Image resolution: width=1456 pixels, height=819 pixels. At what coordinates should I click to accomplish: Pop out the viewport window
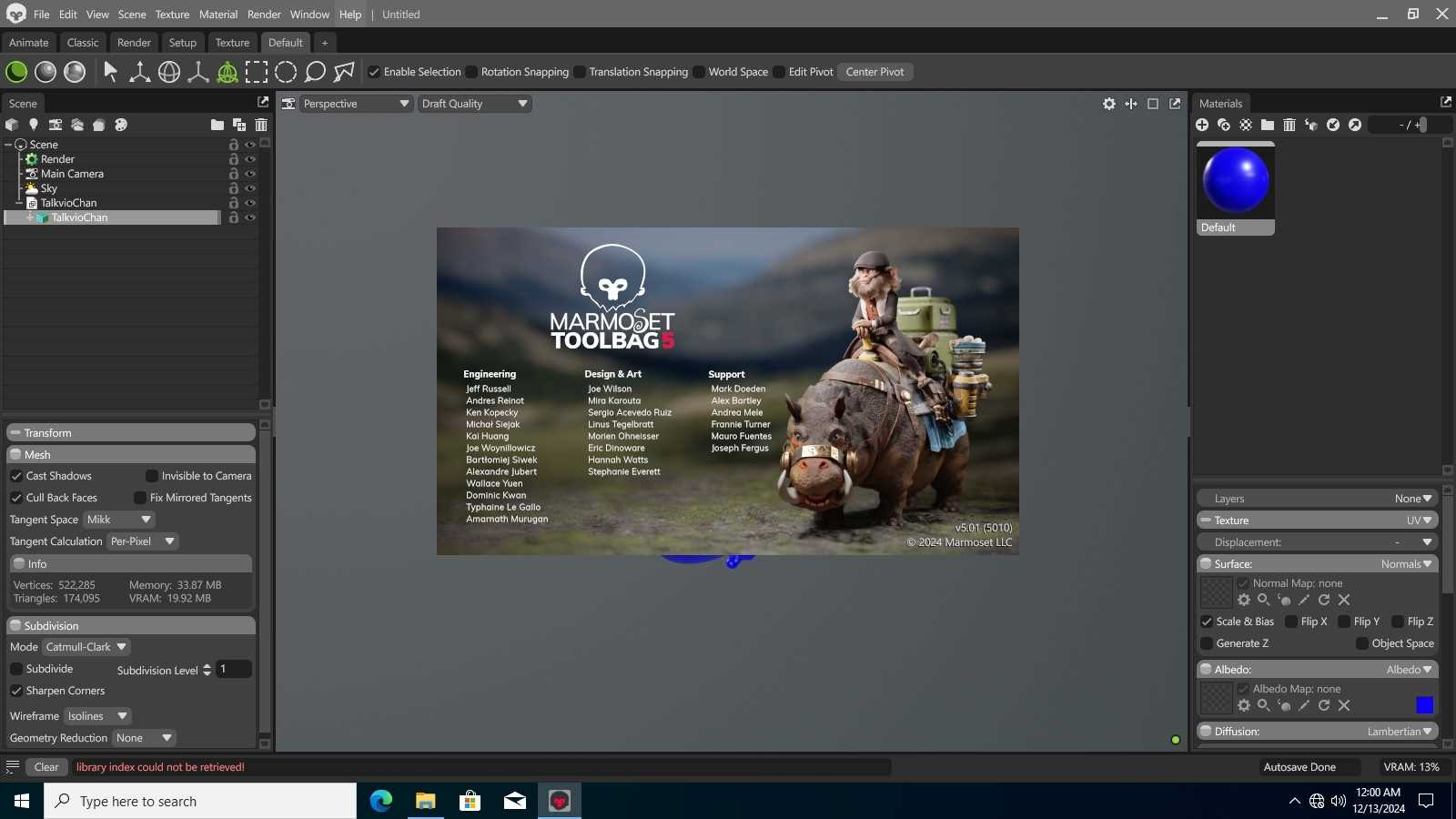pos(1175,104)
